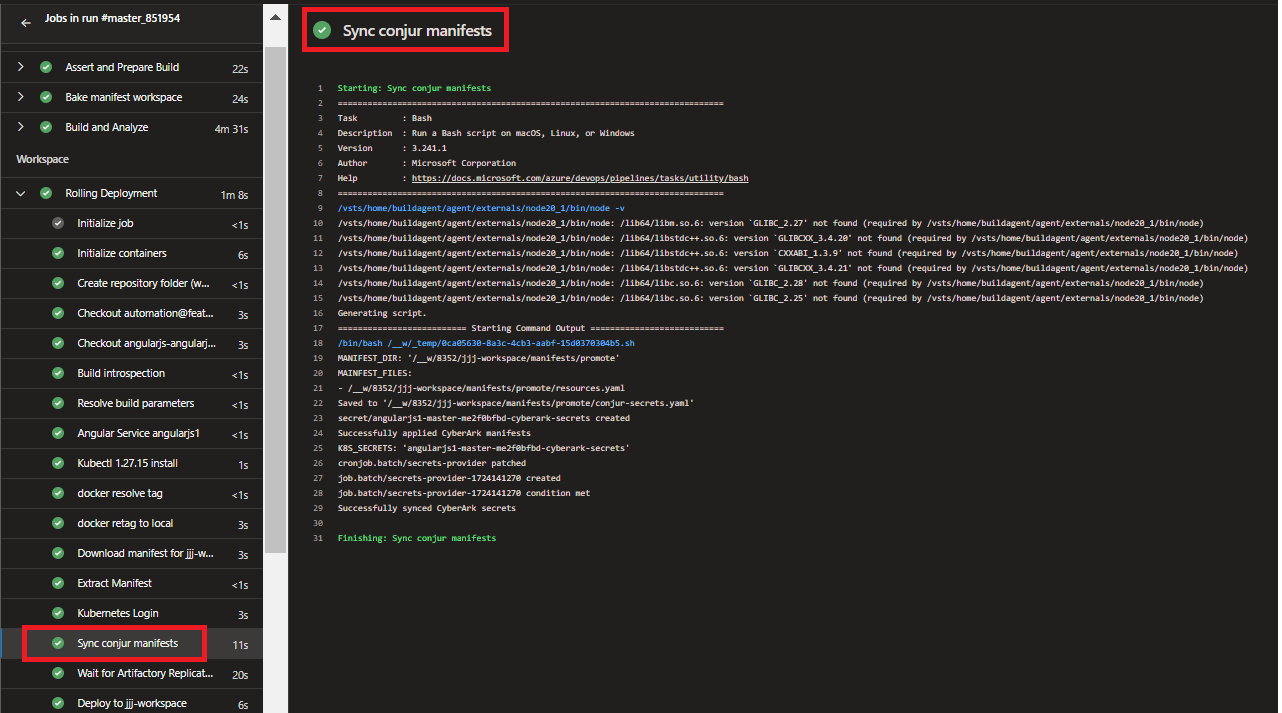
Task: Open the Deploy to jjj-workspace step
Action: pos(132,703)
